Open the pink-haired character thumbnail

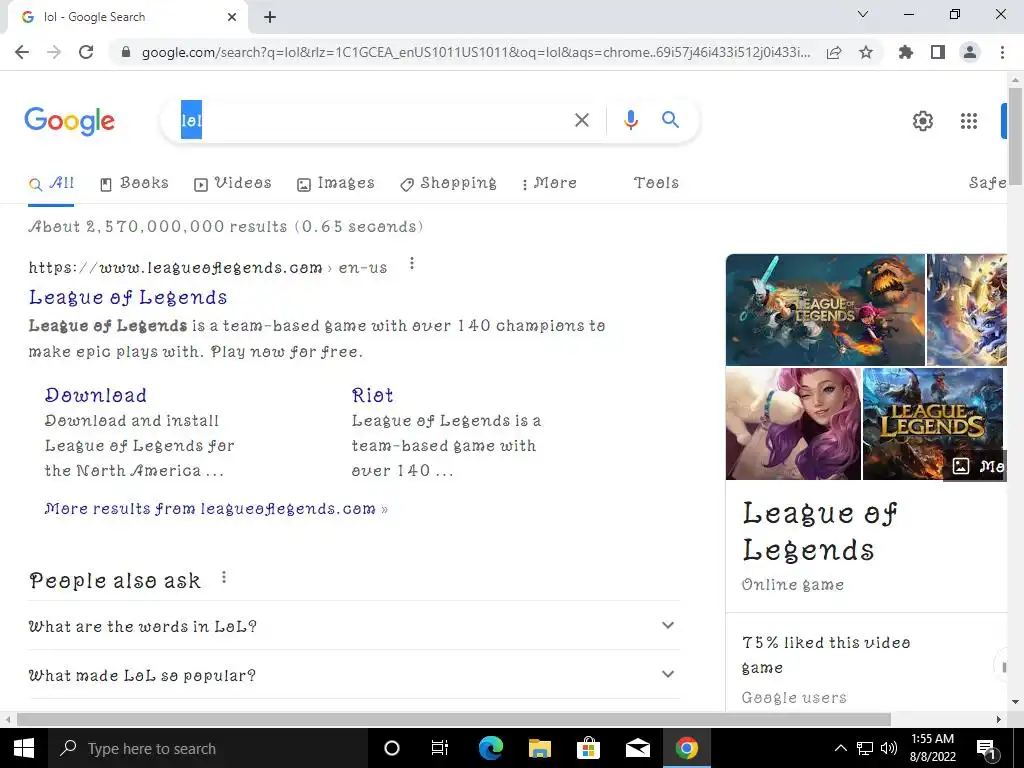coord(793,424)
